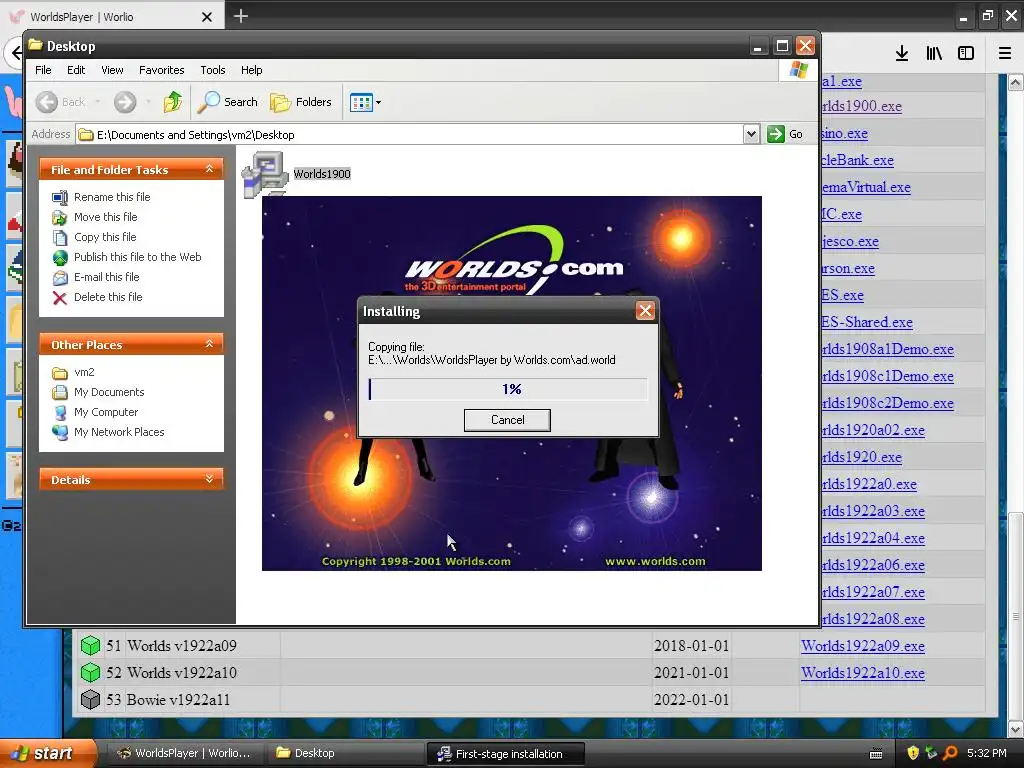
Task: Expand the Address bar dropdown arrow
Action: (x=751, y=135)
